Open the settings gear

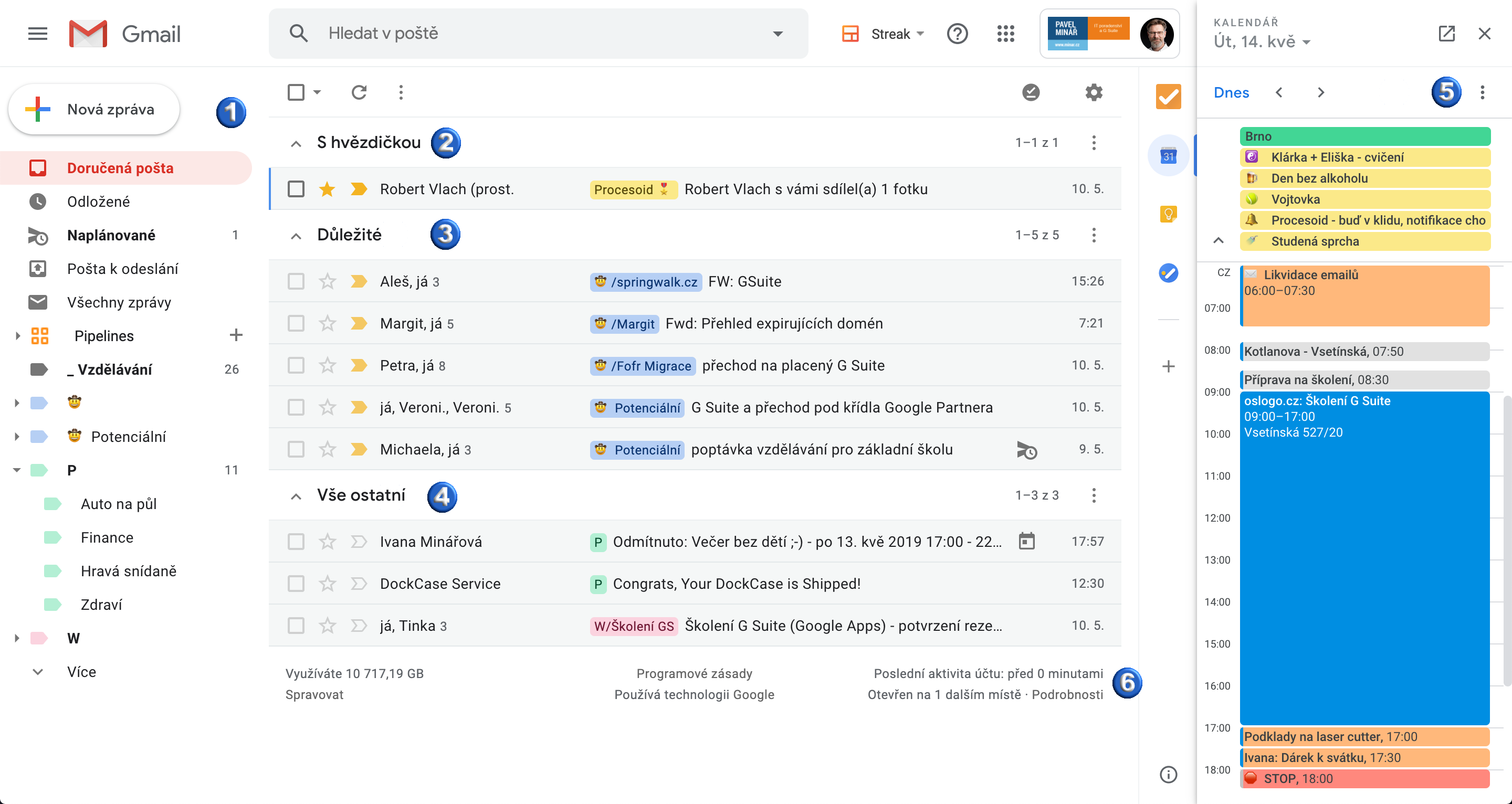click(x=1094, y=92)
